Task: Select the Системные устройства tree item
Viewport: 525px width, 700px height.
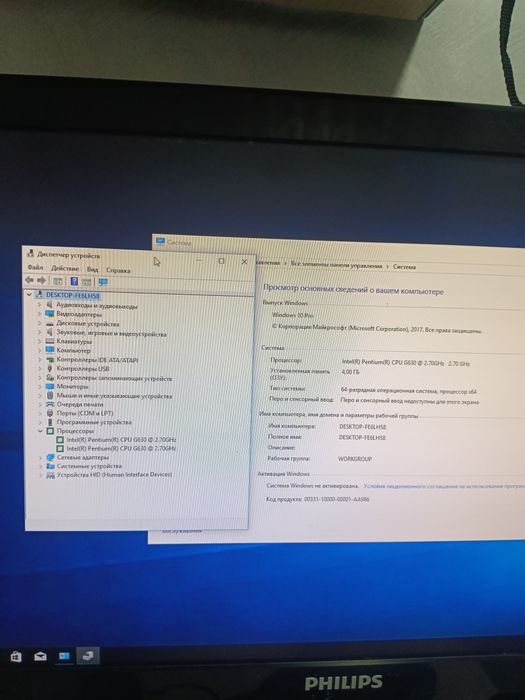Action: [x=89, y=466]
